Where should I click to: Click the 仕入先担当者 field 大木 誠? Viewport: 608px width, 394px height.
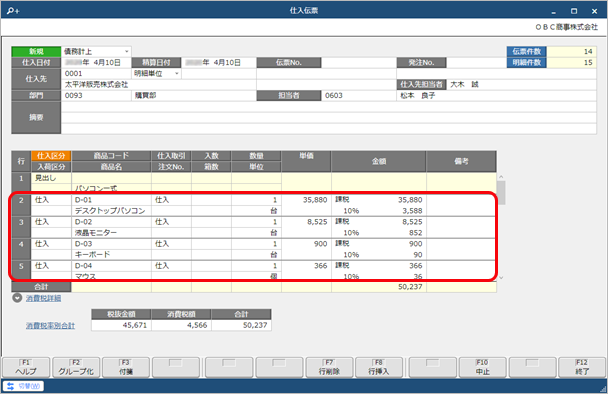click(522, 85)
